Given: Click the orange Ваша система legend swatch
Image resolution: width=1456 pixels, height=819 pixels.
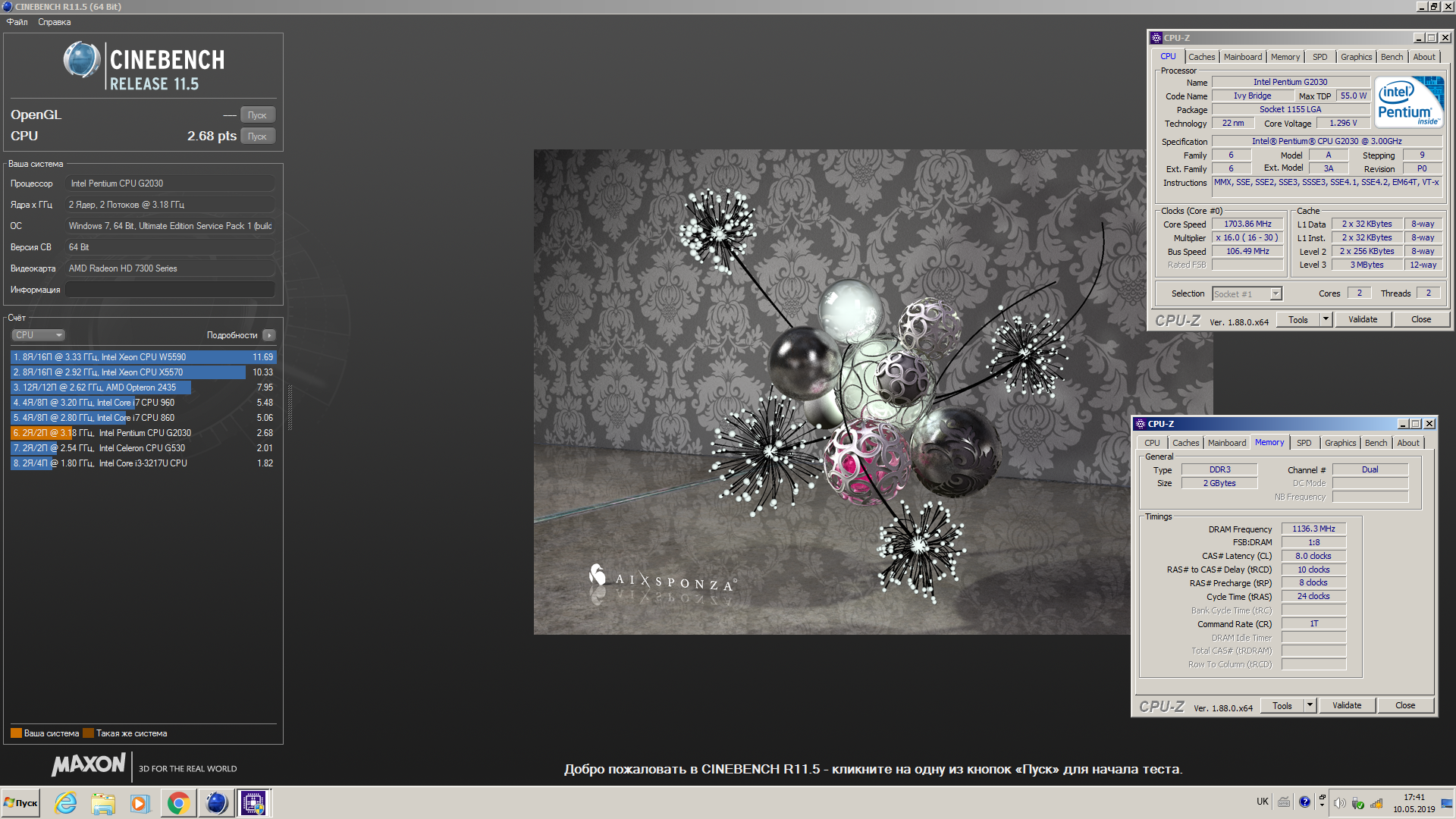Looking at the screenshot, I should pos(16,733).
